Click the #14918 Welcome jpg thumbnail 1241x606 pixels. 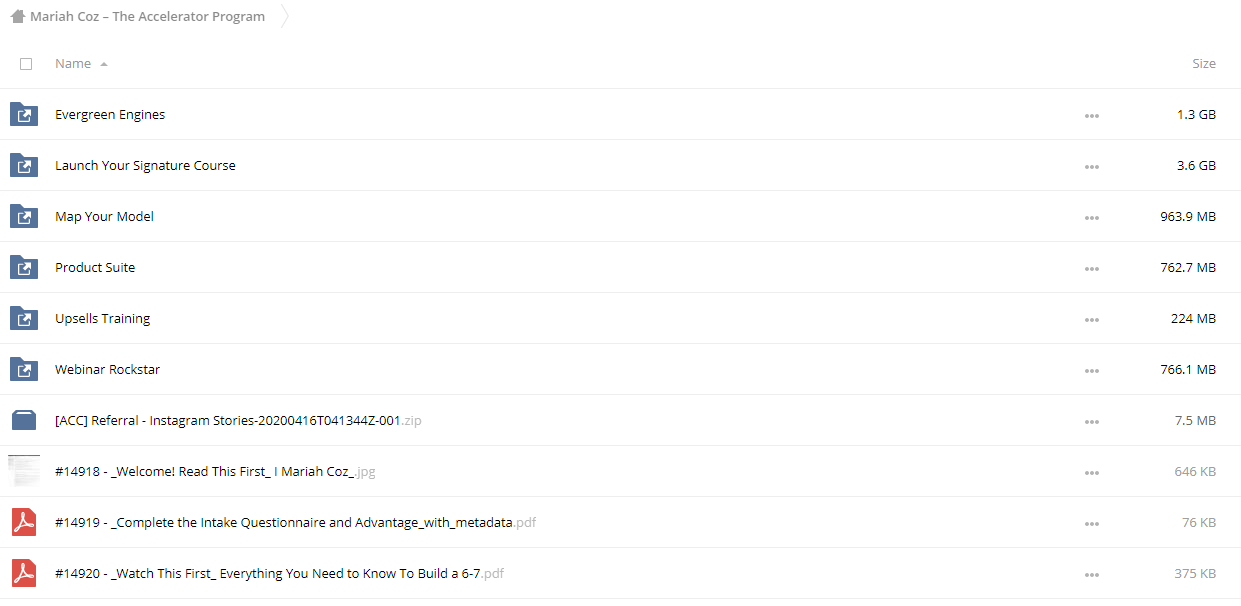coord(24,471)
